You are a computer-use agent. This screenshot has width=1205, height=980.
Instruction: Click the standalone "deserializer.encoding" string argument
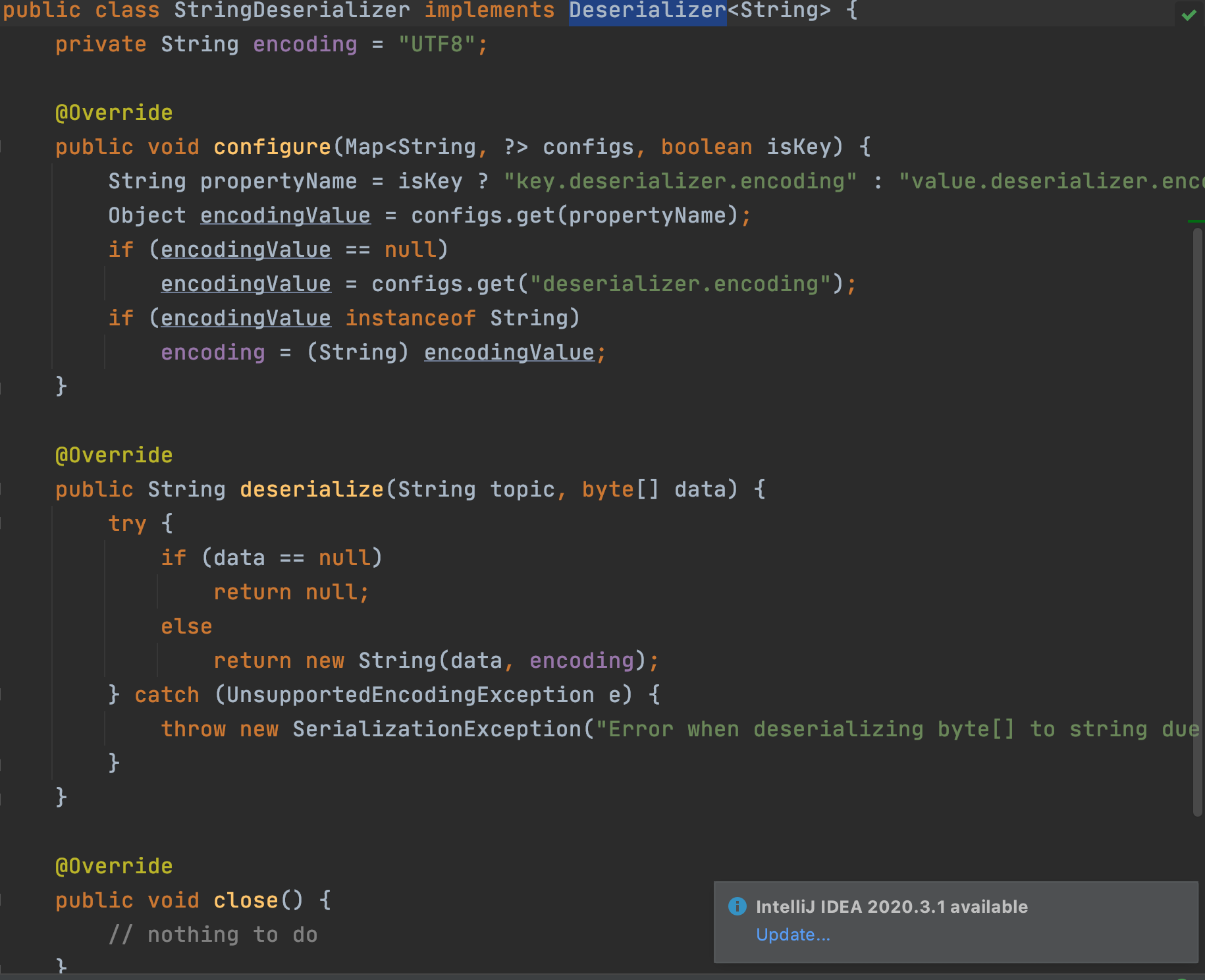tap(680, 284)
